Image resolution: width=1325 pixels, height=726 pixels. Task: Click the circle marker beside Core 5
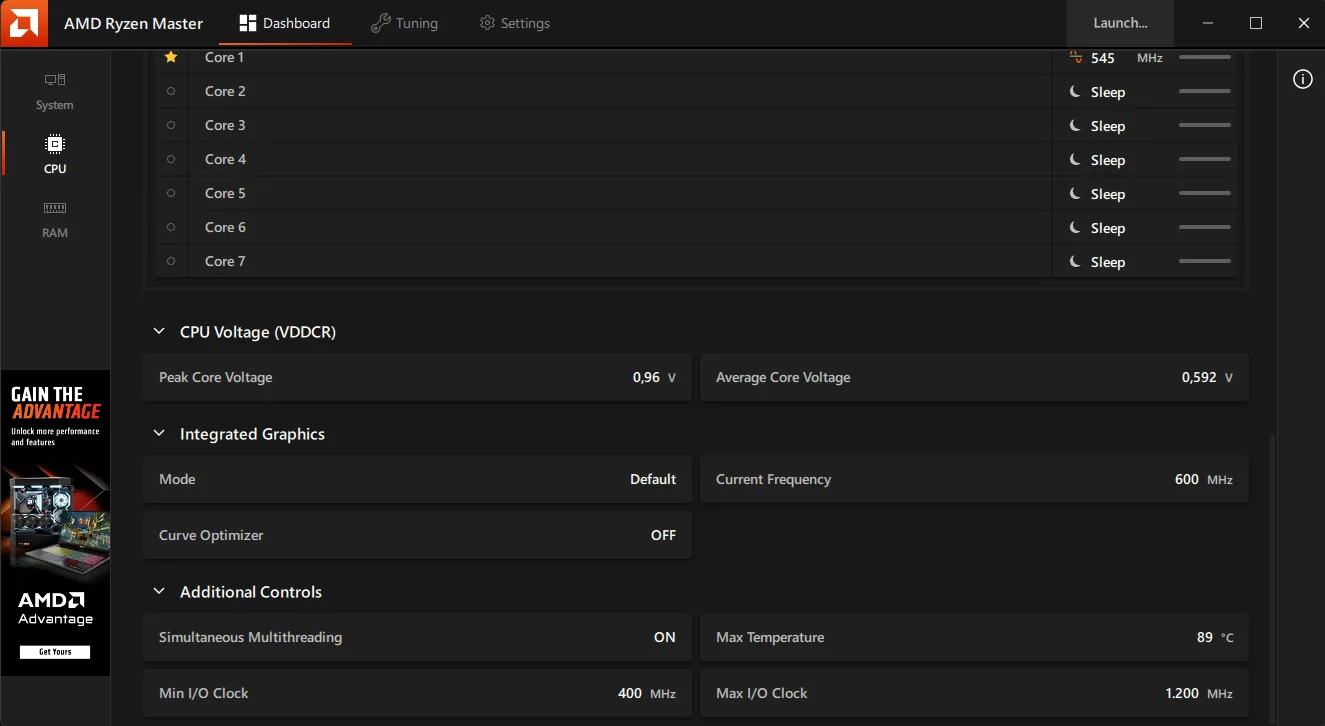pyautogui.click(x=171, y=193)
